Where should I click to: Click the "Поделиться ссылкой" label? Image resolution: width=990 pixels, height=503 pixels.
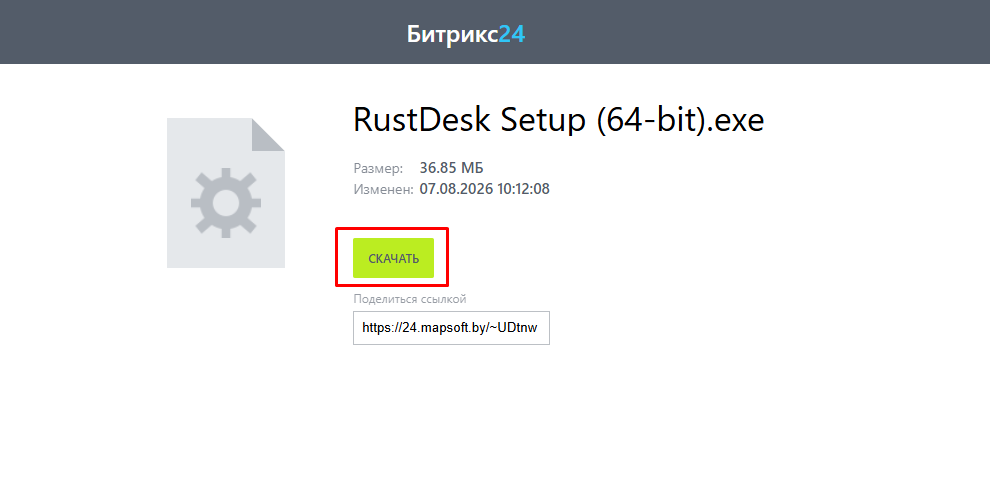tap(410, 299)
